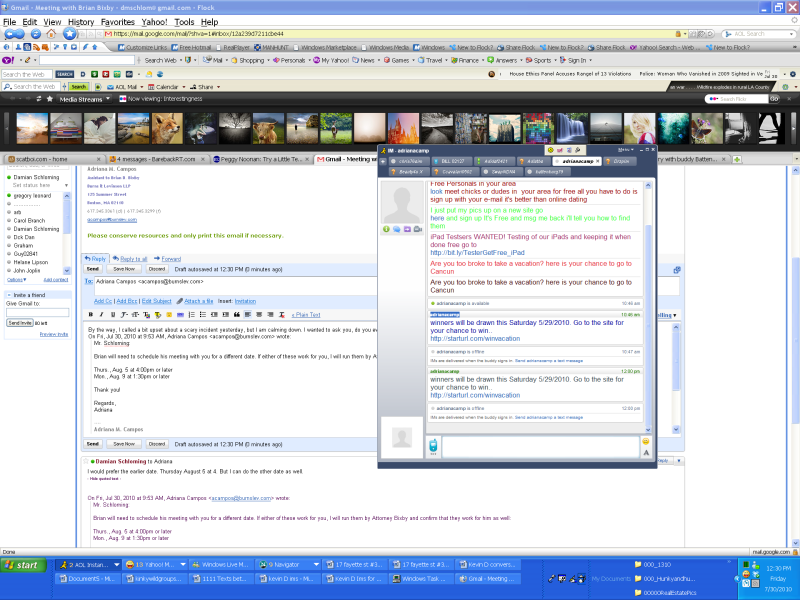
Task: Click the Reload page icon
Action: 36,34
